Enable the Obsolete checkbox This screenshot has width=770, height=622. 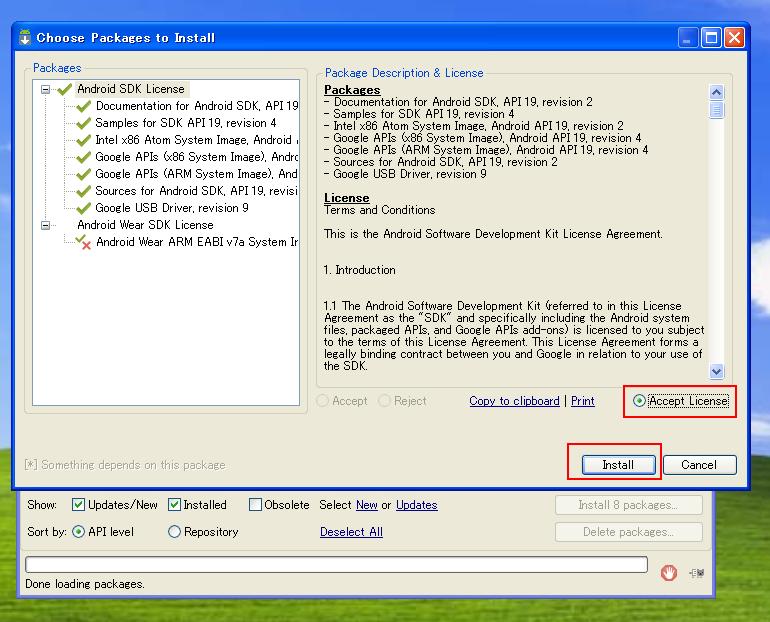[x=255, y=505]
